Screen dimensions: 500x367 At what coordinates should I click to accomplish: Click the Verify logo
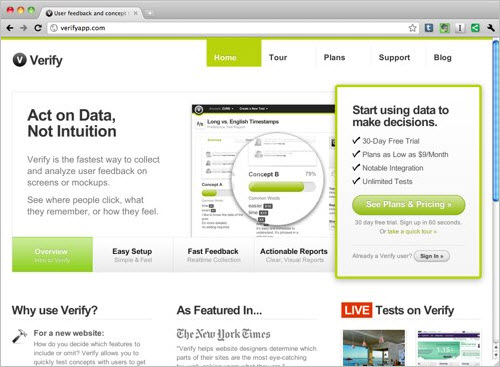[38, 60]
